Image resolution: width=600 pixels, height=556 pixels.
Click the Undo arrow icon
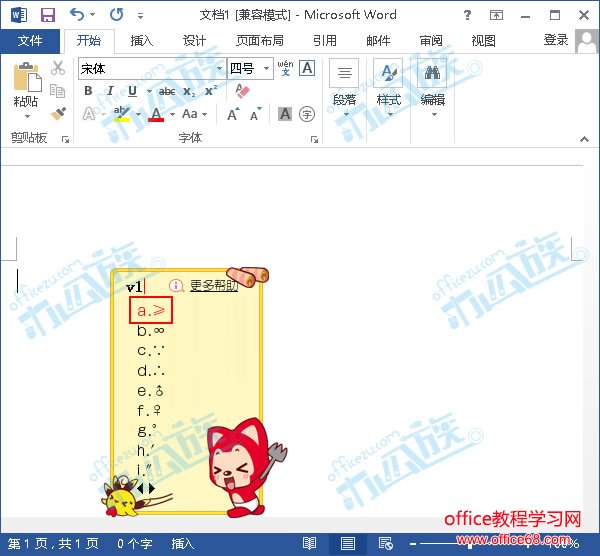tap(77, 15)
